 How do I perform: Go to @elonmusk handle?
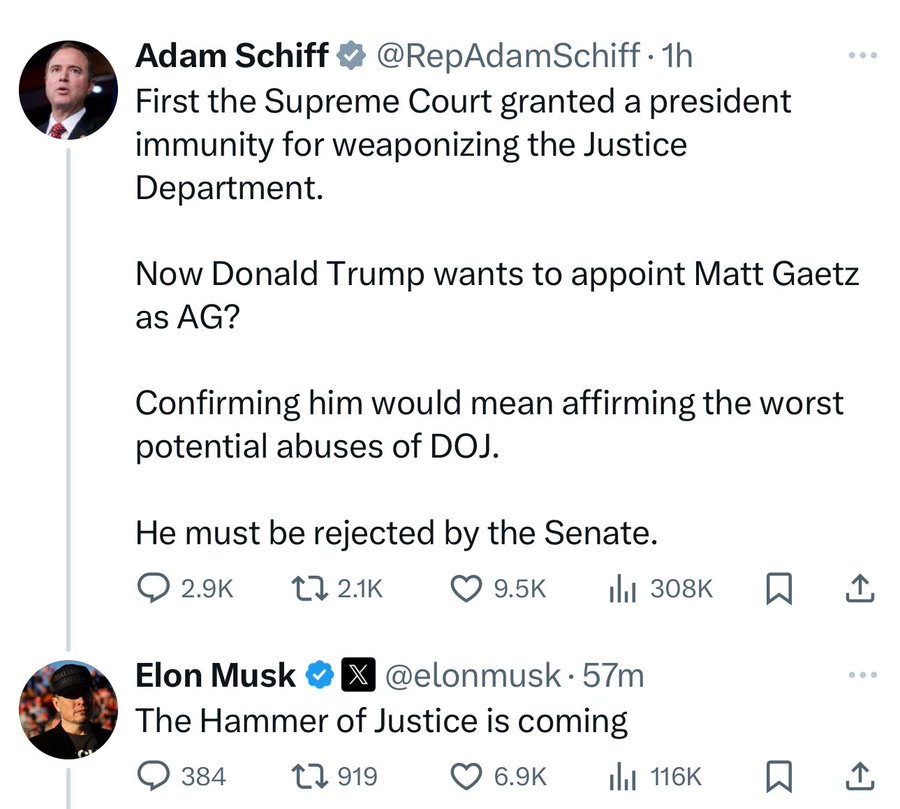(473, 677)
